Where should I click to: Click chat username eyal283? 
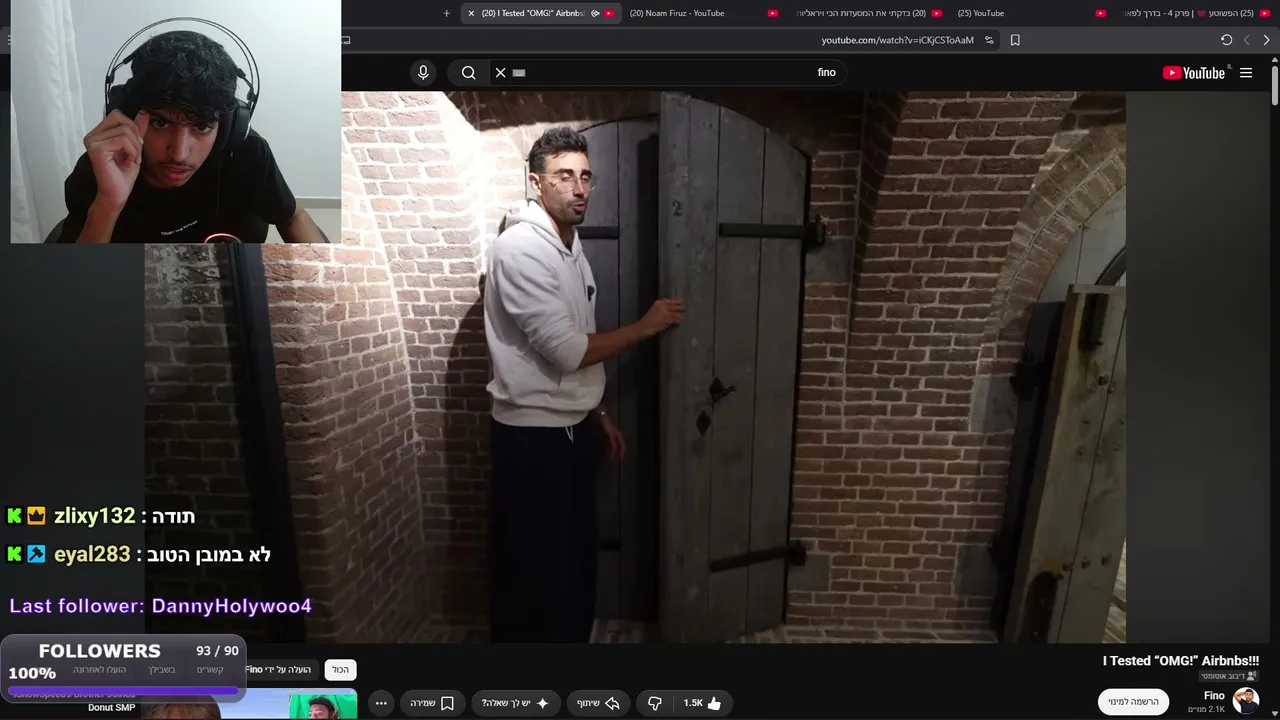tap(92, 554)
